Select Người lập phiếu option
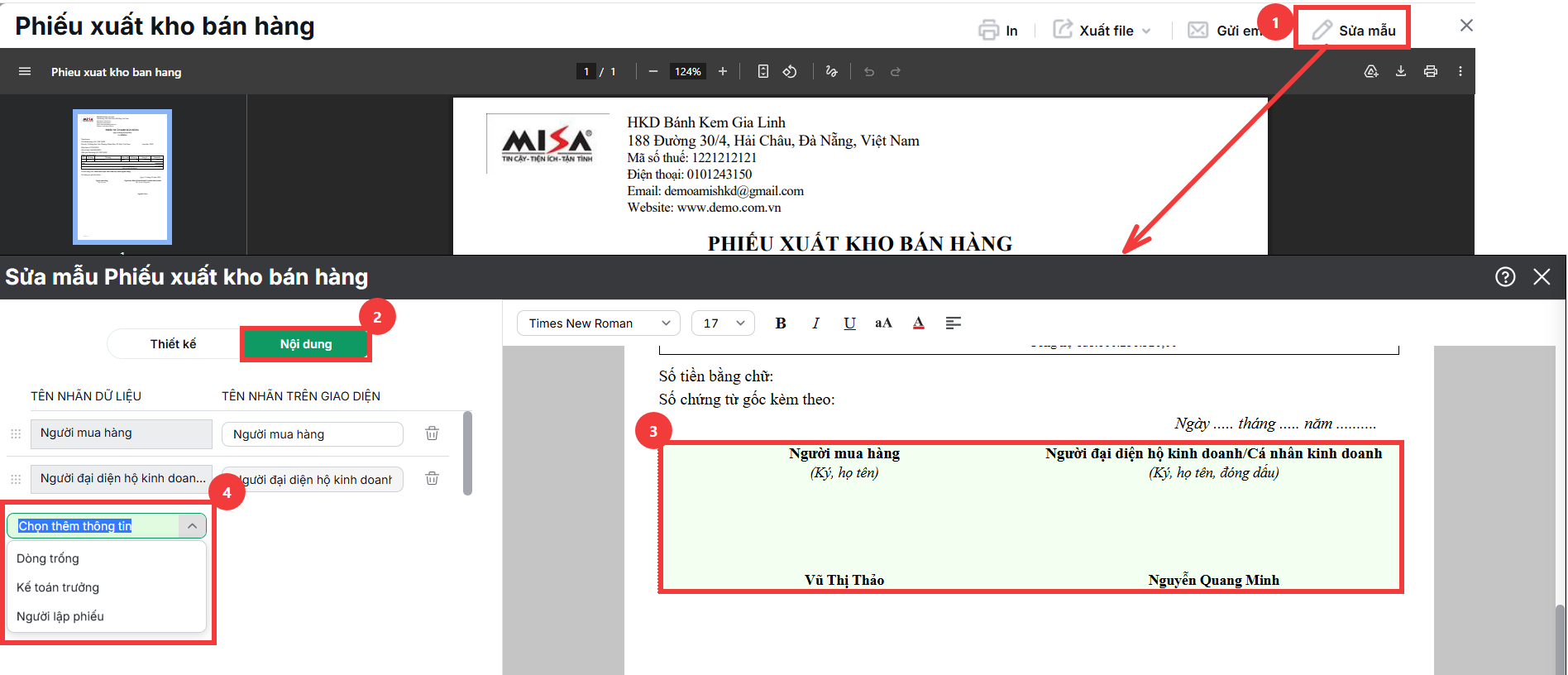The width and height of the screenshot is (1568, 675). point(107,616)
